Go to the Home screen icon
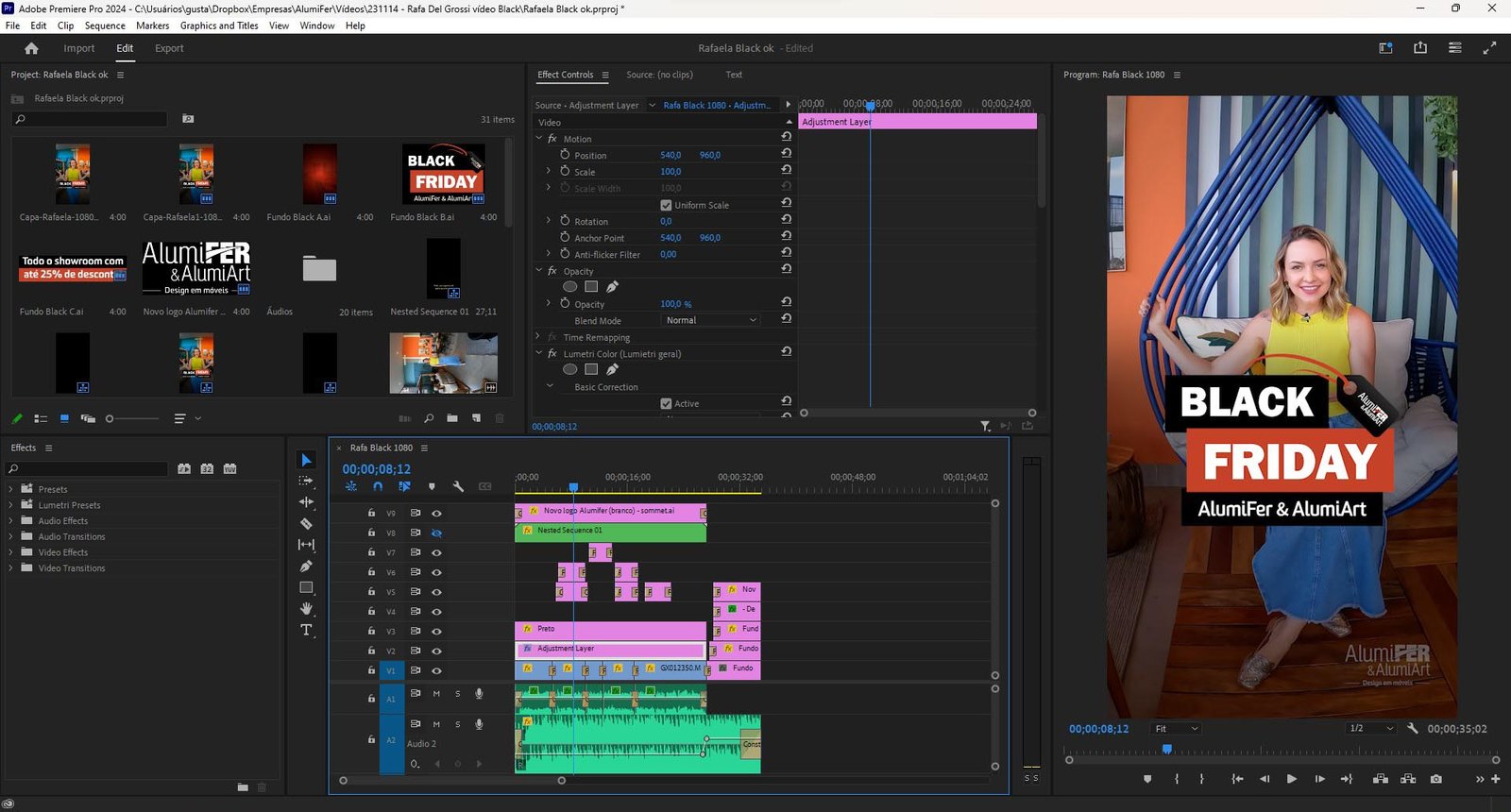 coord(31,48)
